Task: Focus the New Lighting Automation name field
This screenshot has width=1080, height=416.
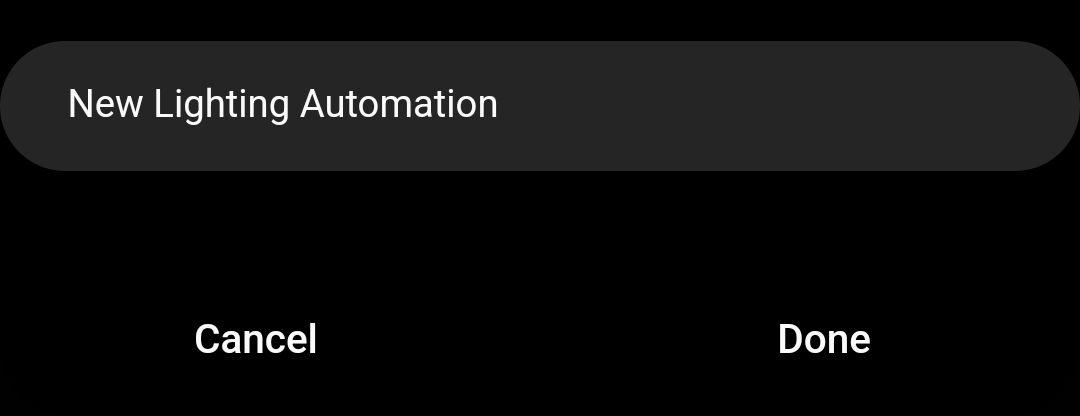Action: (x=540, y=105)
